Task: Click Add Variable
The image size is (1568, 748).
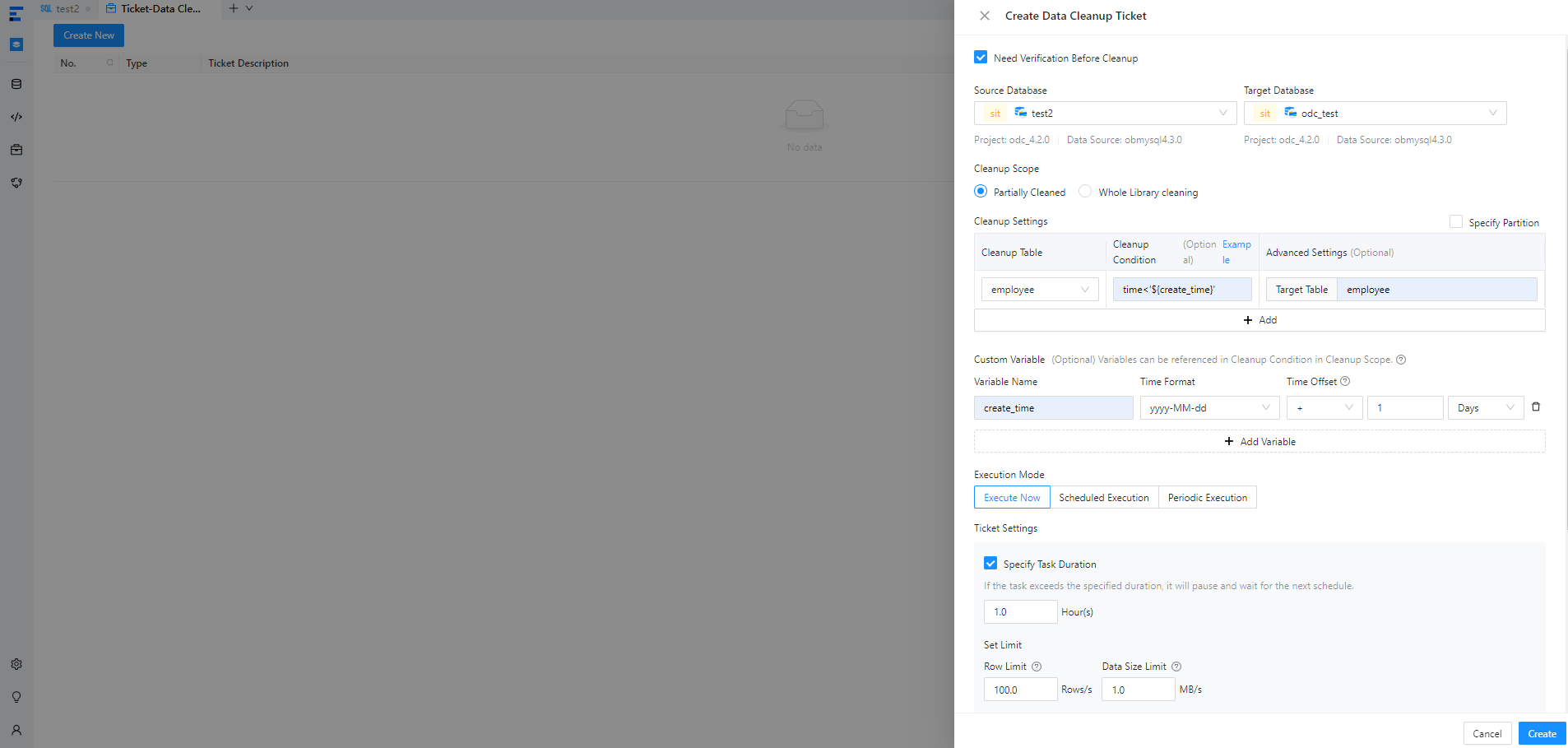Action: point(1260,442)
